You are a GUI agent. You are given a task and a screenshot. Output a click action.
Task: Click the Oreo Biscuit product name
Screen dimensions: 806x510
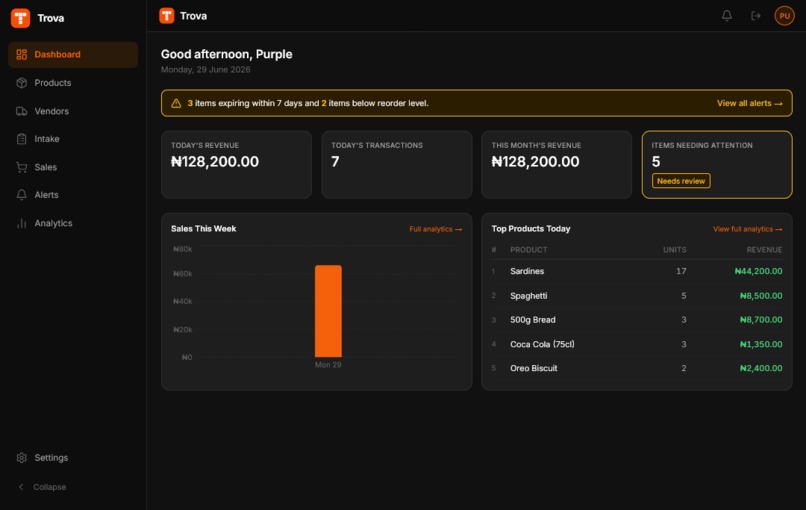[534, 368]
